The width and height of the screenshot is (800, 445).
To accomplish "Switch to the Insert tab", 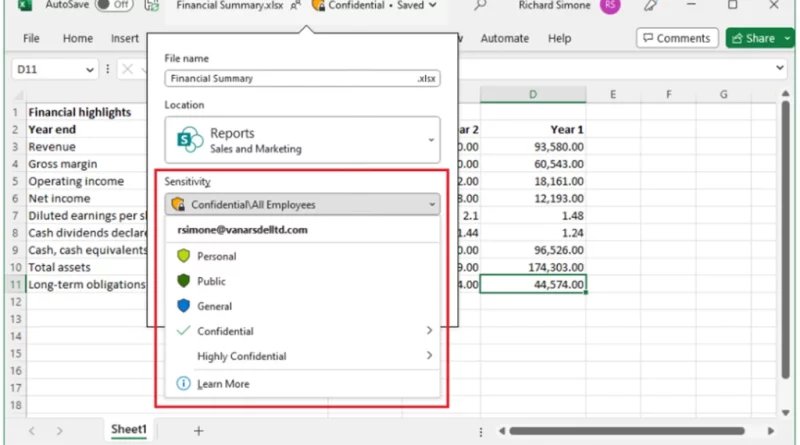I will (124, 38).
